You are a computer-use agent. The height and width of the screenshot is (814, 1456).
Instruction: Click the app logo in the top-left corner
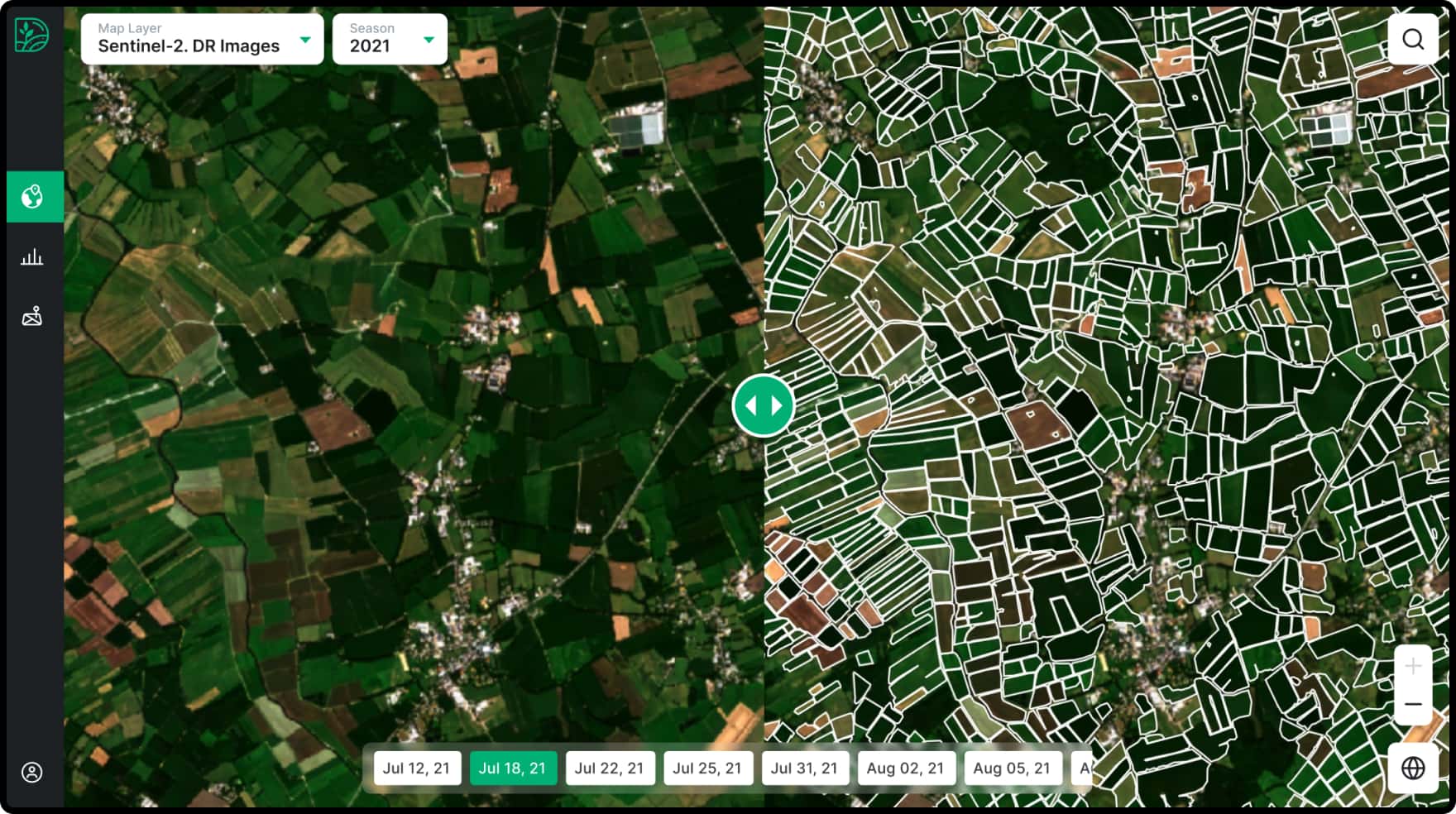31,35
